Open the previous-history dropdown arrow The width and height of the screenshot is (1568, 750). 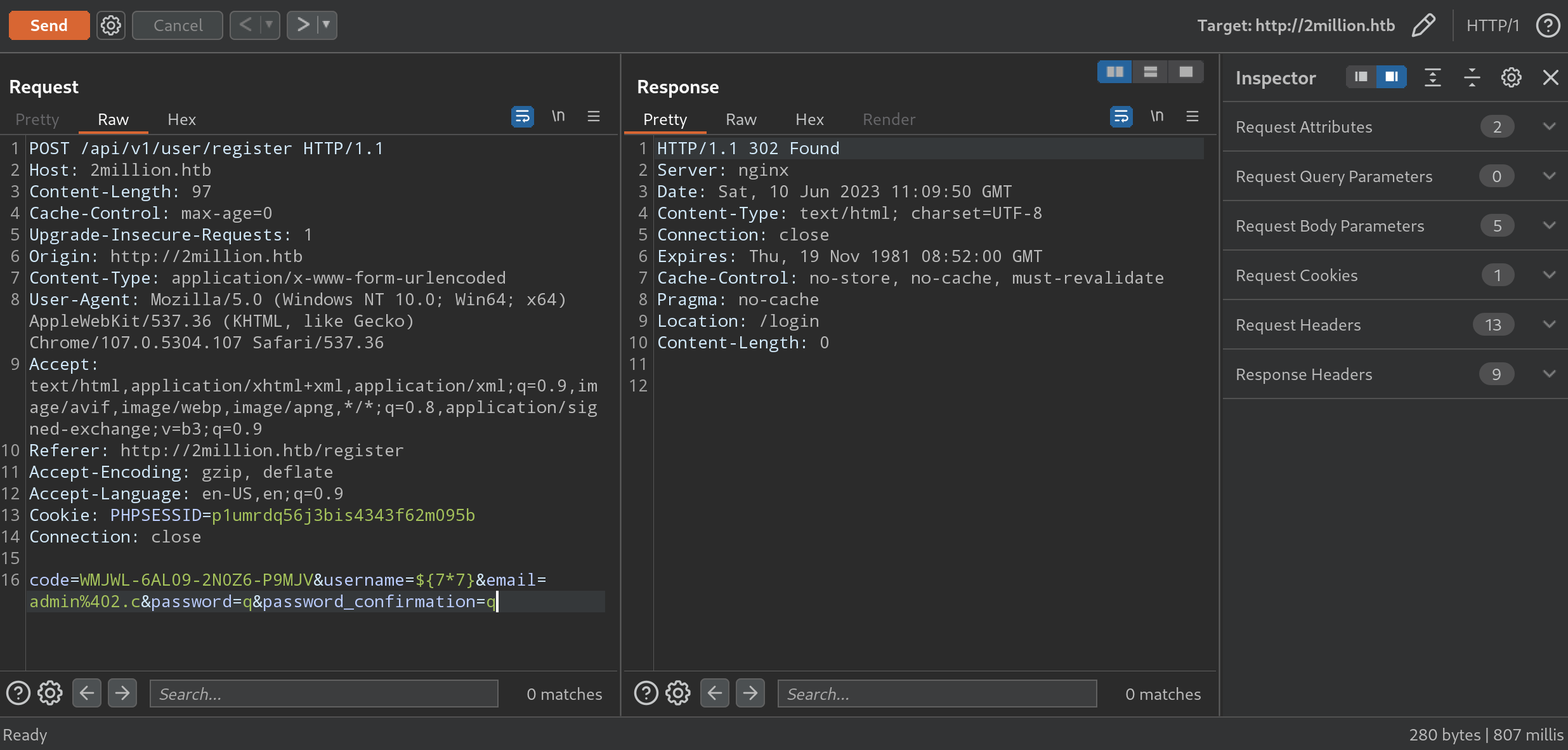pyautogui.click(x=270, y=25)
